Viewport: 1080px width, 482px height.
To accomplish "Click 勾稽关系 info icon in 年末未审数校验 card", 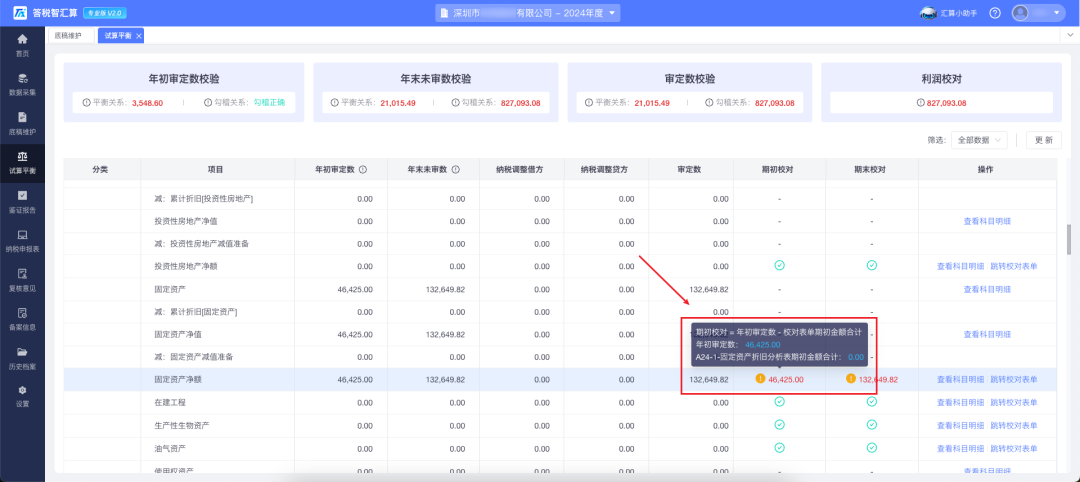I will point(455,103).
